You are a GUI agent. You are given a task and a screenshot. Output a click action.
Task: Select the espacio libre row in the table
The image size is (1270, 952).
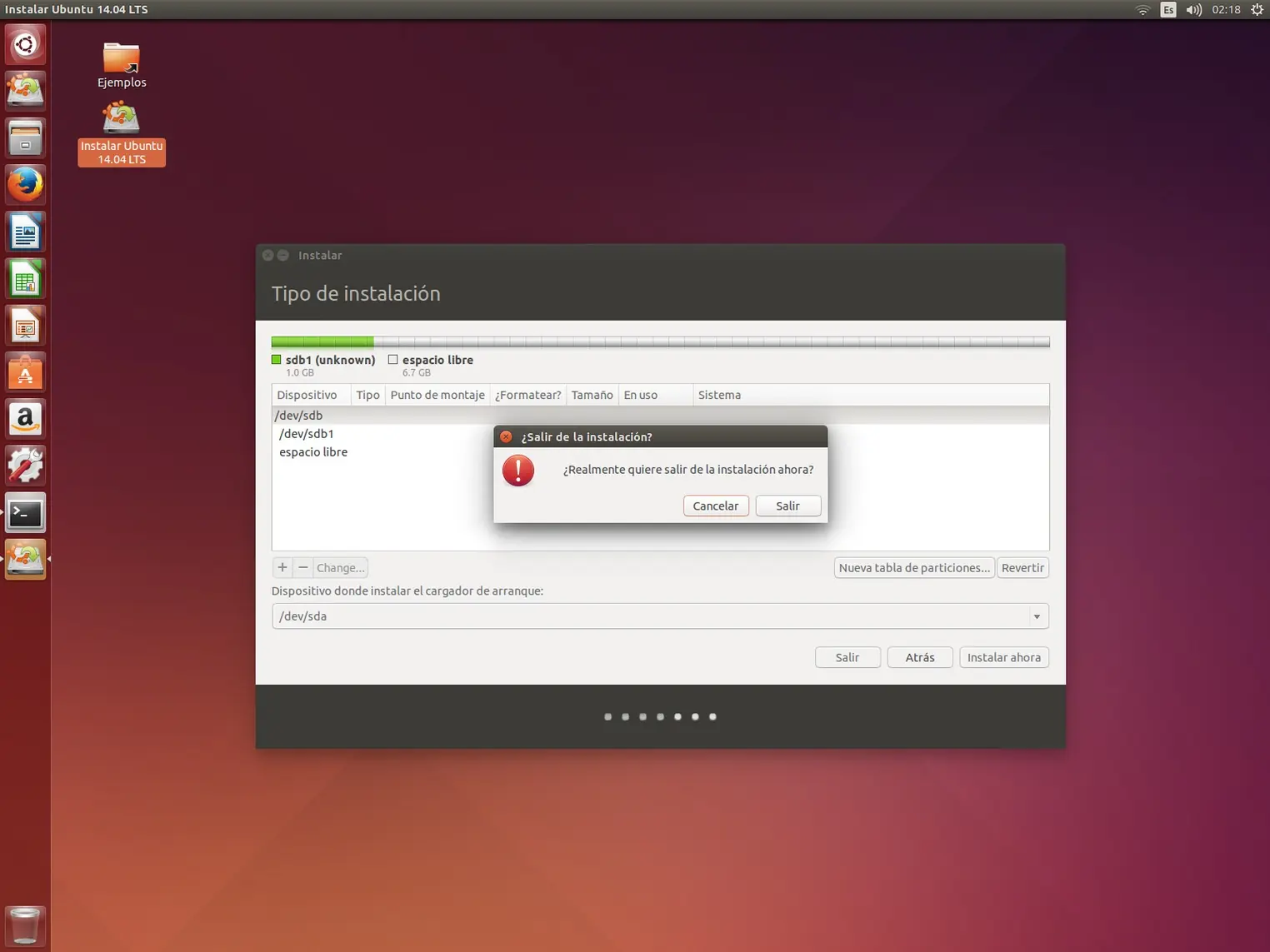tap(660, 452)
